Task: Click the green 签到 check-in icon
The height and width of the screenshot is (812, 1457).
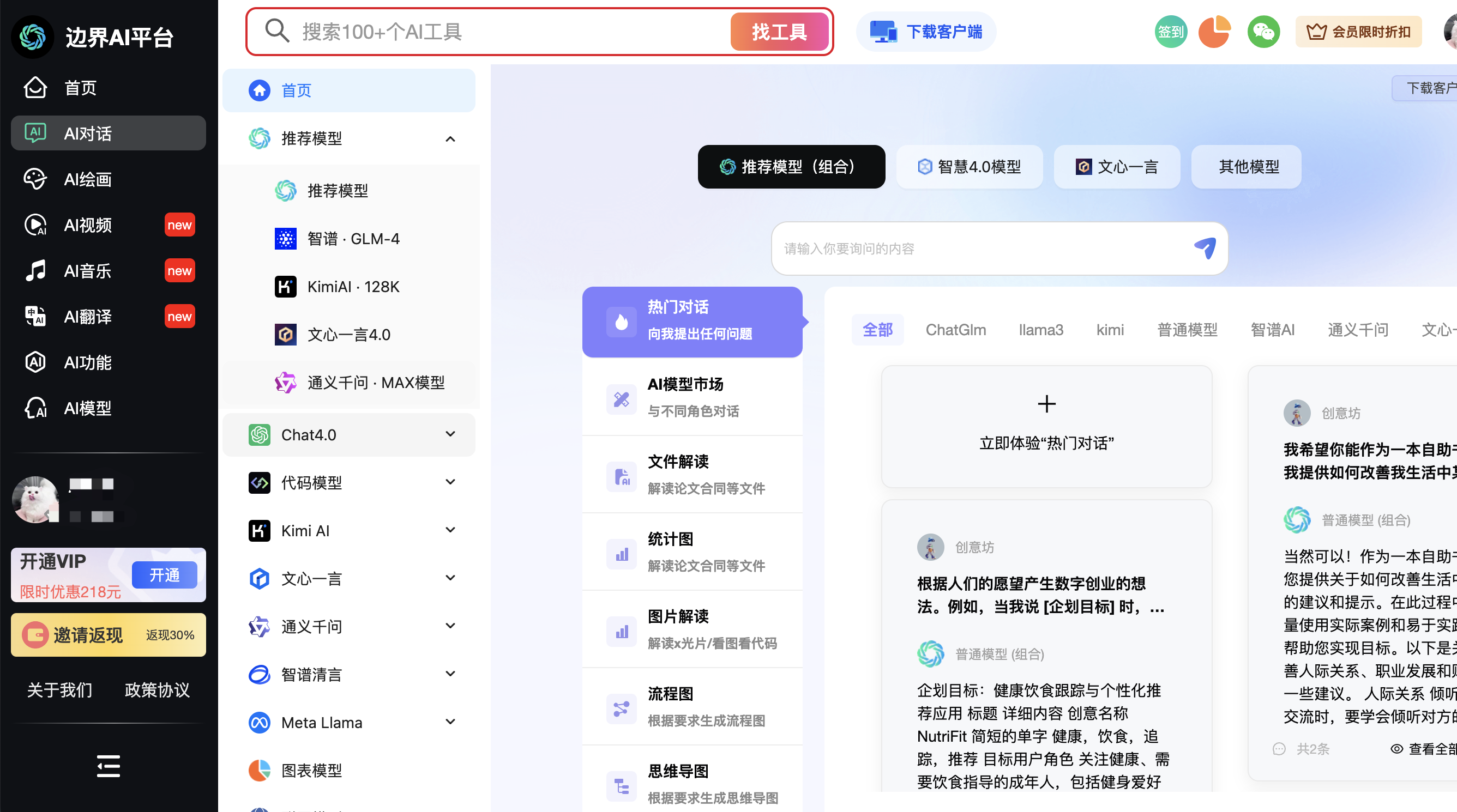Action: [x=1171, y=32]
